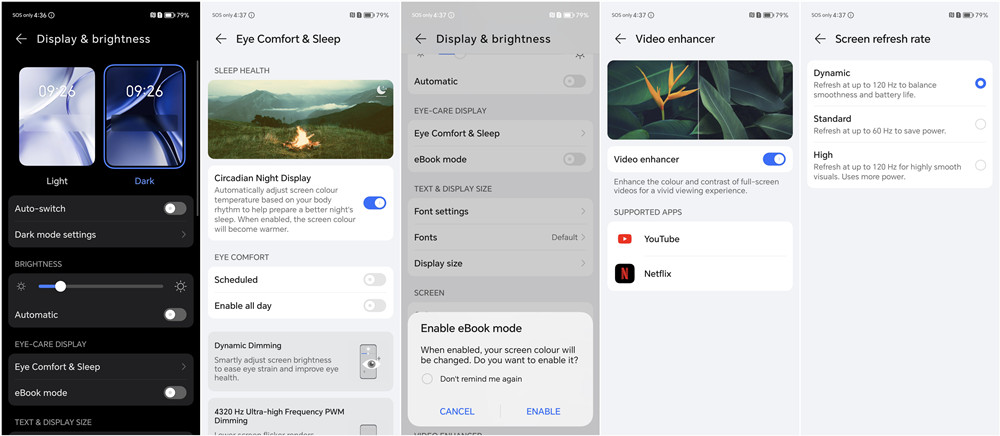Screen dimensions: 1000x436
Task: Open Font settings
Action: (x=500, y=211)
